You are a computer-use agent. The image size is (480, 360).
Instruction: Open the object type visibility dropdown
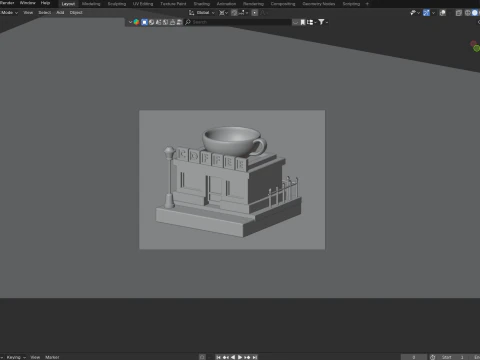click(x=415, y=13)
